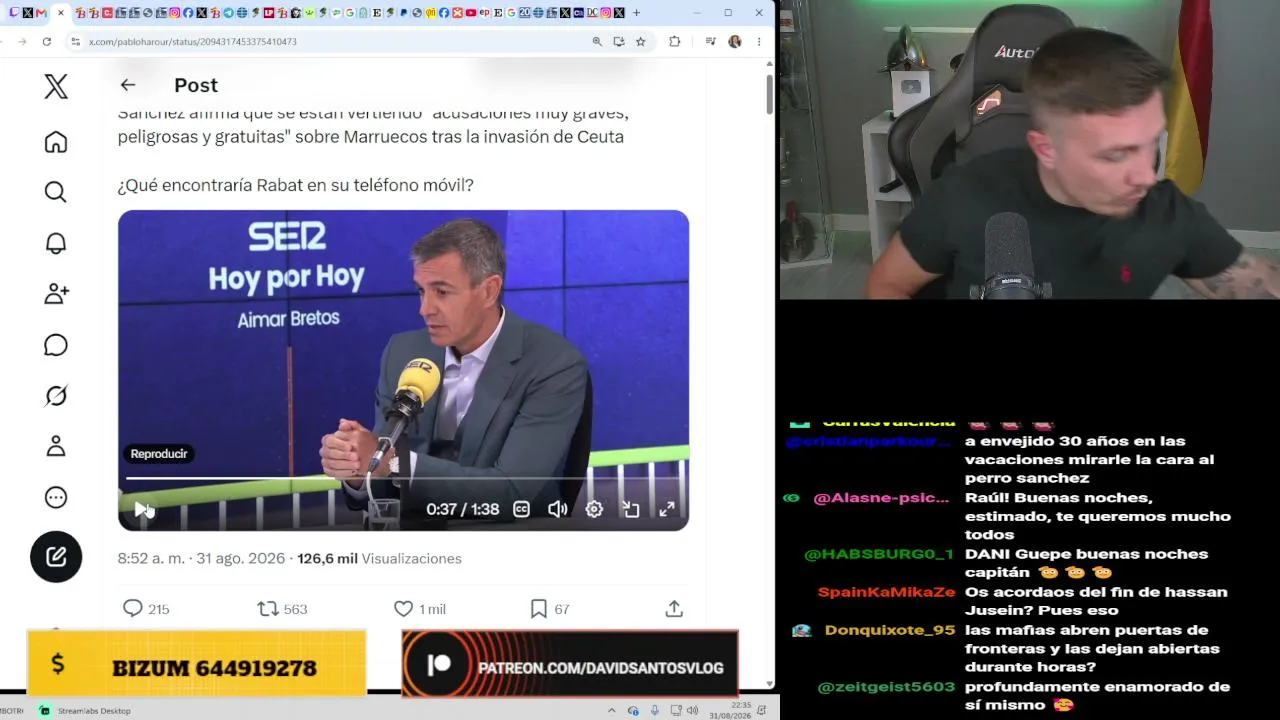Open the browser Extensions puzzle icon
Screen dimensions: 1280x720
click(x=674, y=41)
